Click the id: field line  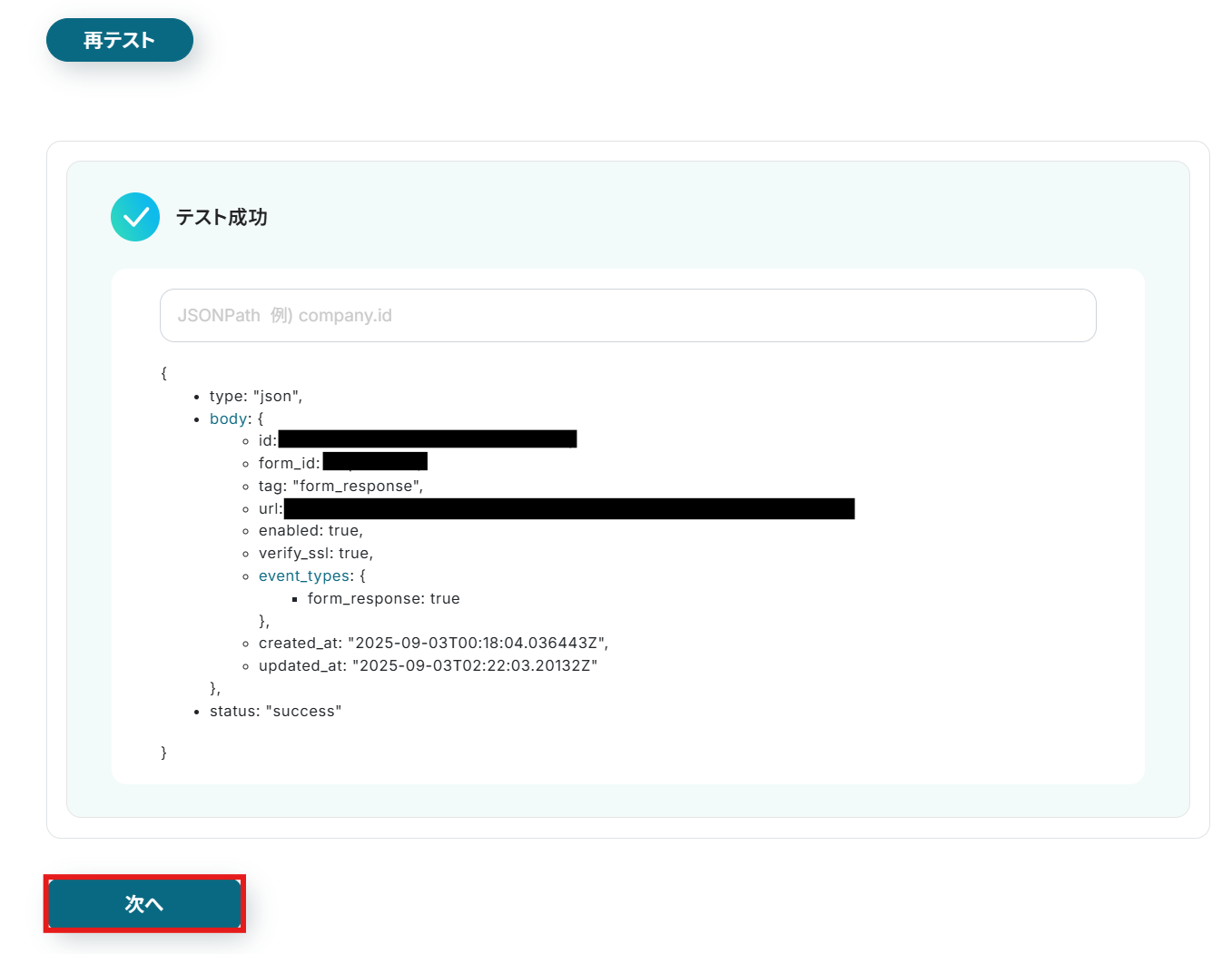(x=418, y=440)
